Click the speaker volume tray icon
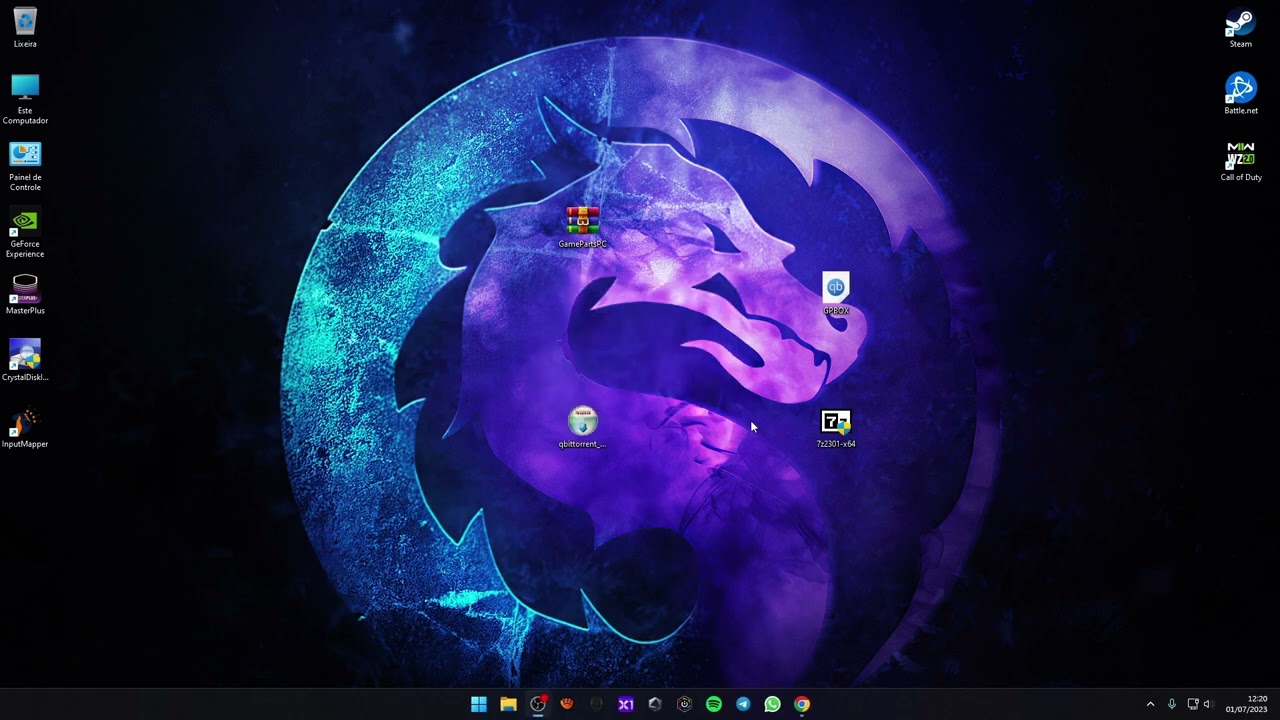Viewport: 1280px width, 720px height. coord(1208,704)
